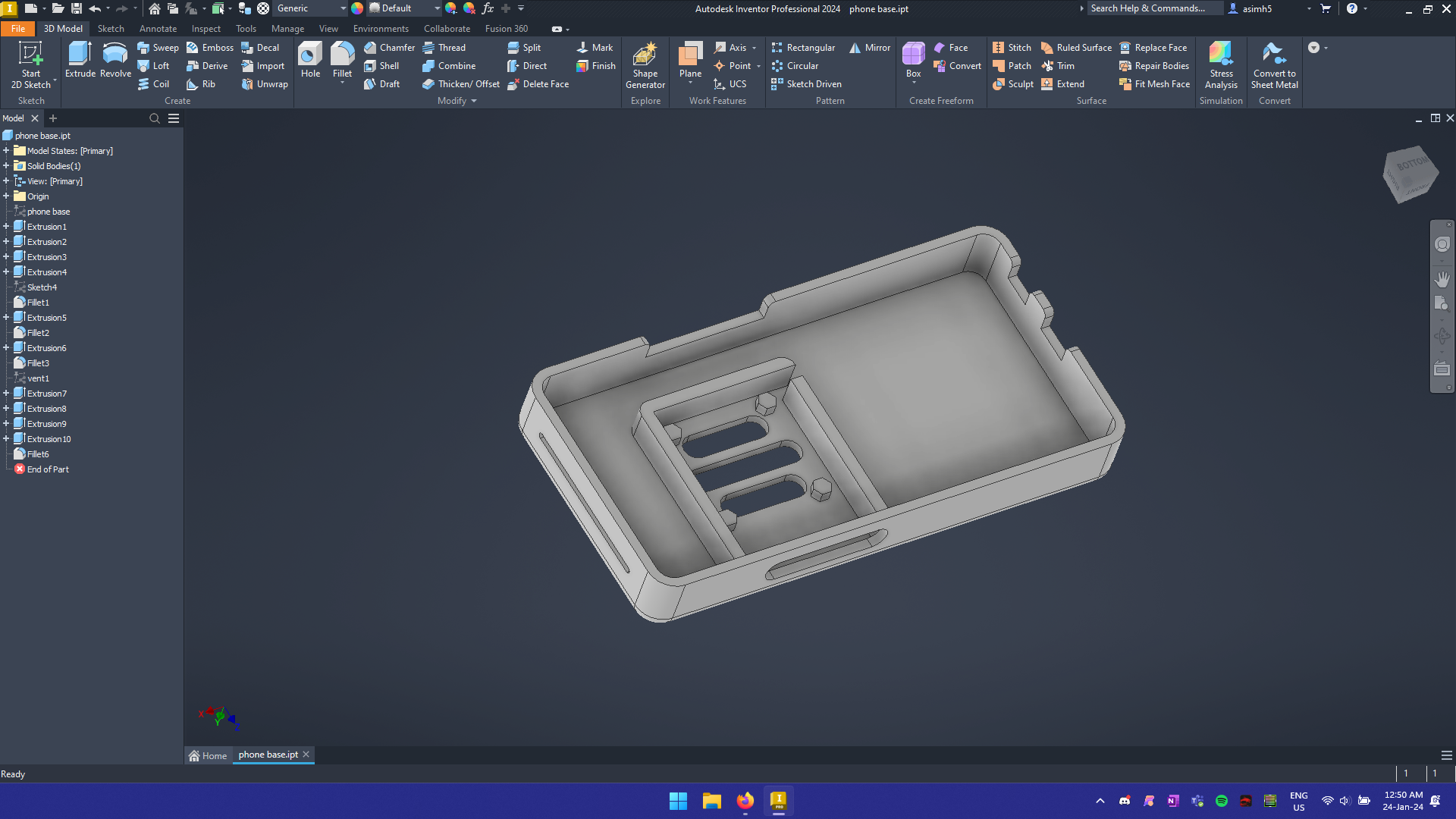Open the Inspect ribbon tab

coord(206,29)
